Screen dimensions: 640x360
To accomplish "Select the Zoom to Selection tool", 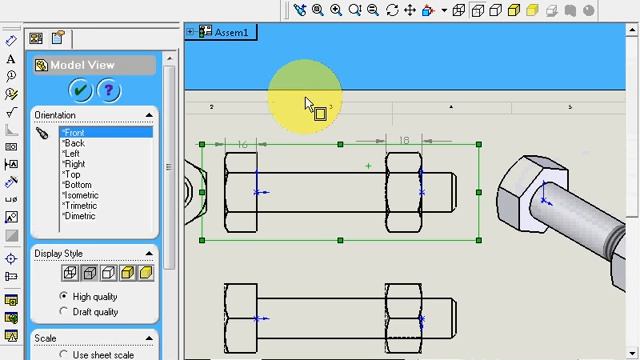I will click(373, 10).
